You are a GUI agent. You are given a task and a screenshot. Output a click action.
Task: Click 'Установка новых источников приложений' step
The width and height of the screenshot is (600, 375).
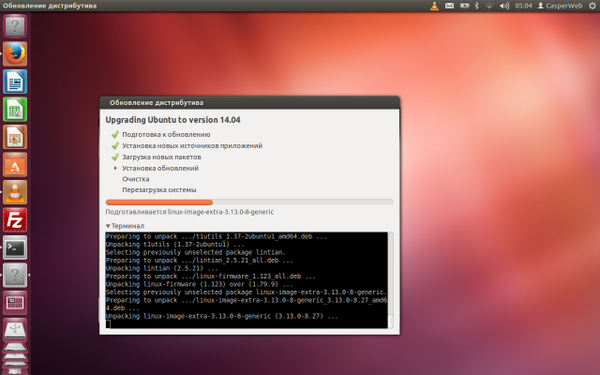coord(192,146)
